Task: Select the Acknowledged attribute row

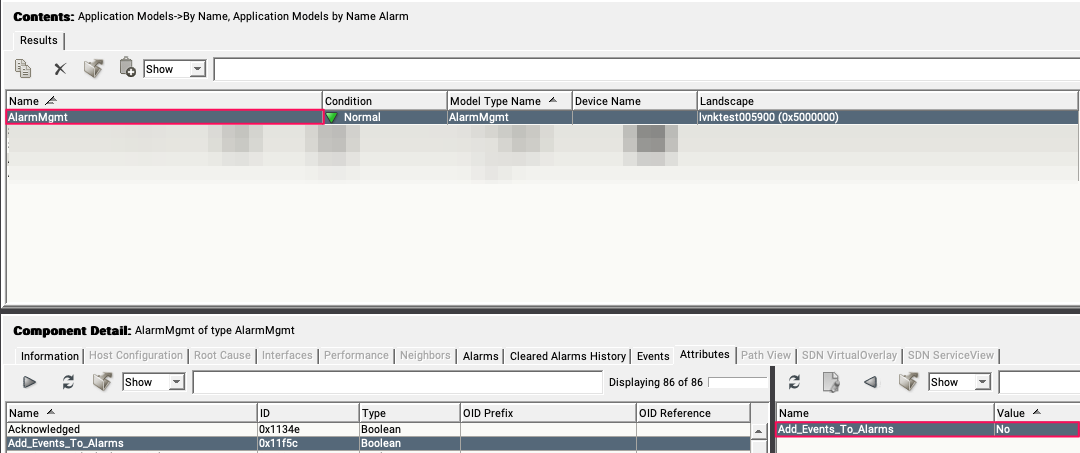Action: (130, 429)
